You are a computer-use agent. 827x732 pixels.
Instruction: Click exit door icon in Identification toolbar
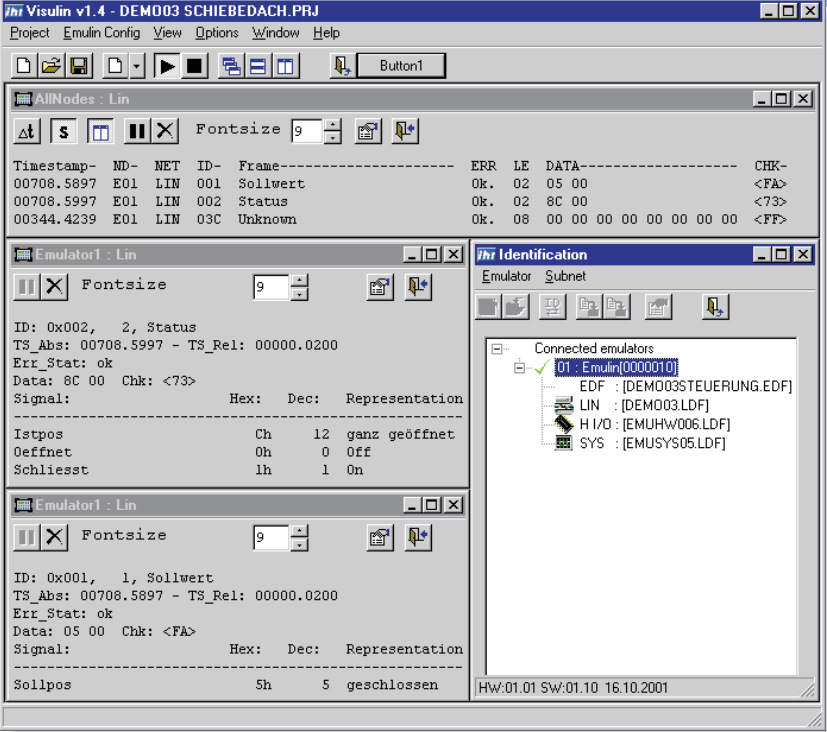713,307
